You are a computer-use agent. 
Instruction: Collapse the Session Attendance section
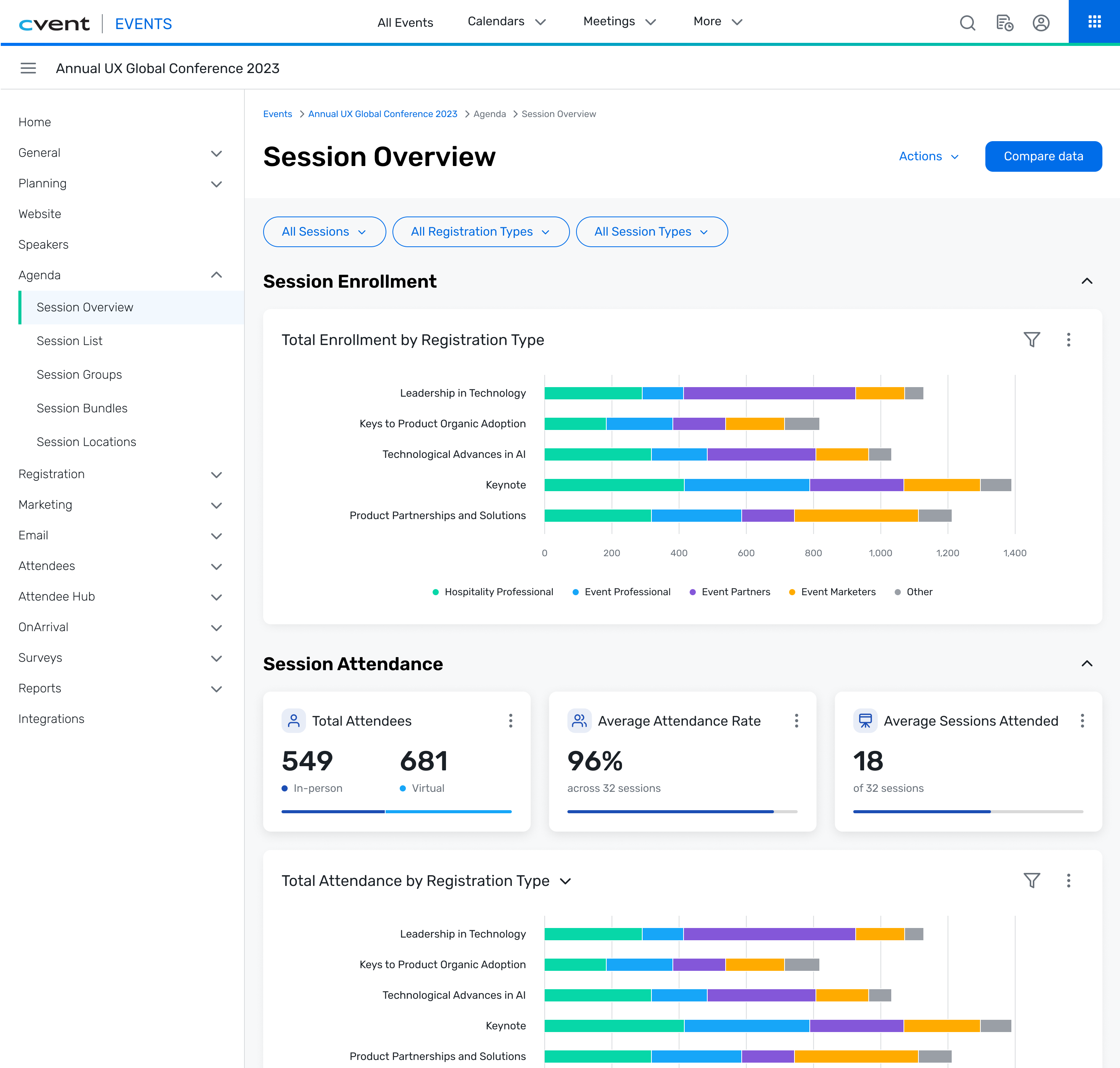pyautogui.click(x=1087, y=663)
